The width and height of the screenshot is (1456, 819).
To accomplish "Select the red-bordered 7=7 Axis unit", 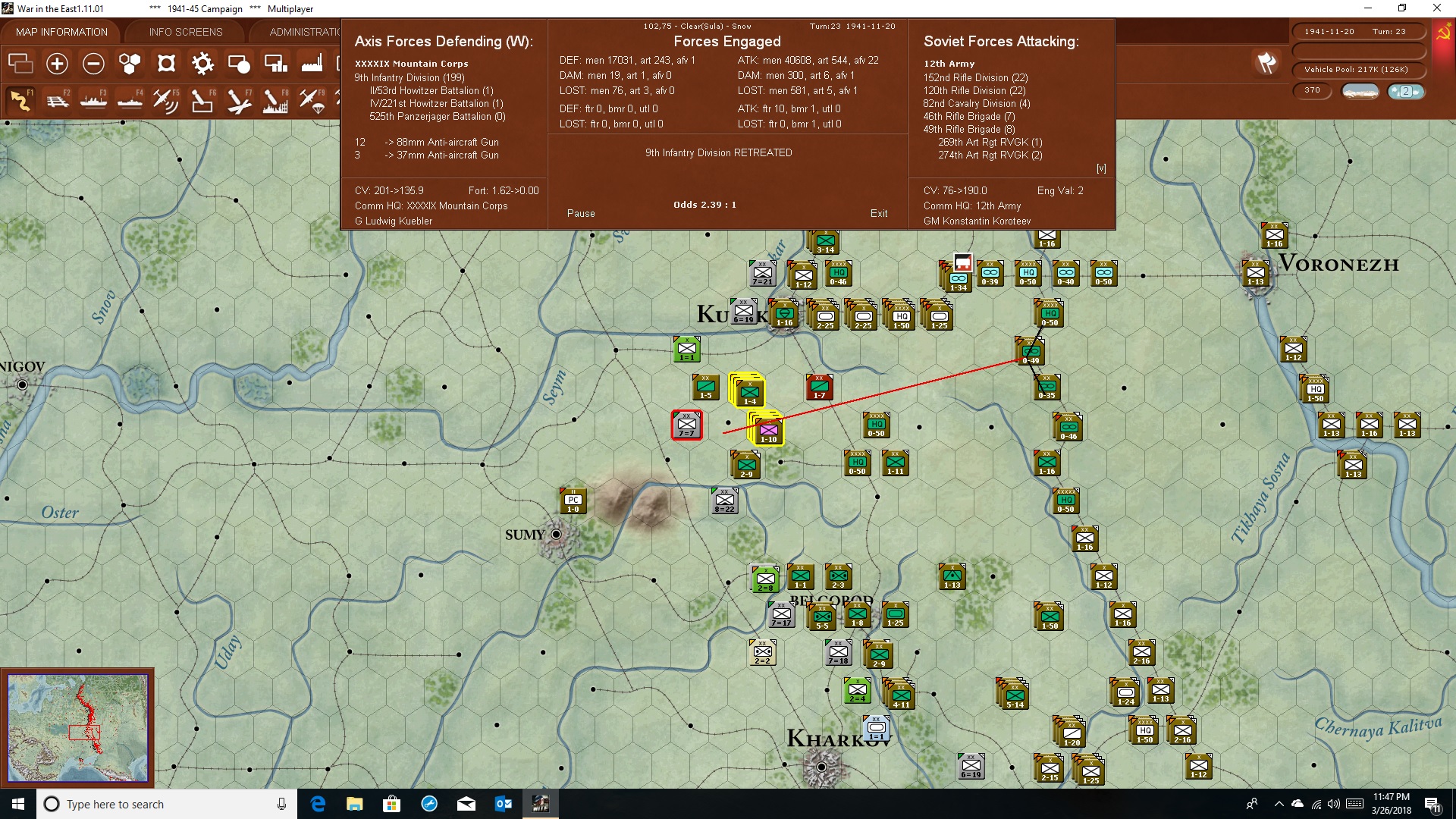I will 686,425.
